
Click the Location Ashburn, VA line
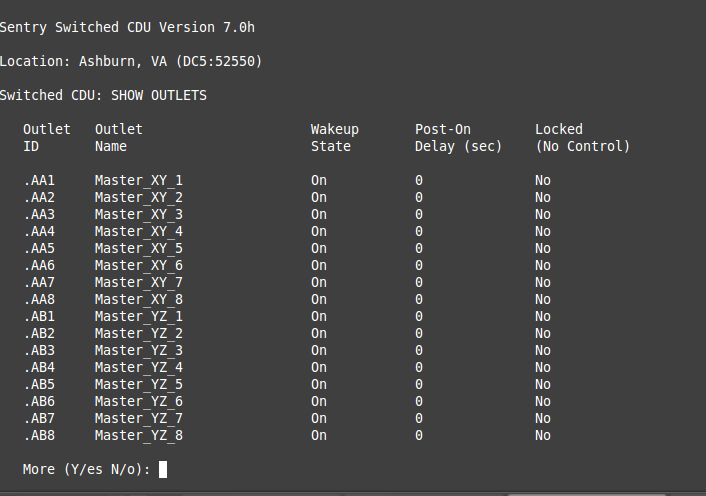(131, 61)
